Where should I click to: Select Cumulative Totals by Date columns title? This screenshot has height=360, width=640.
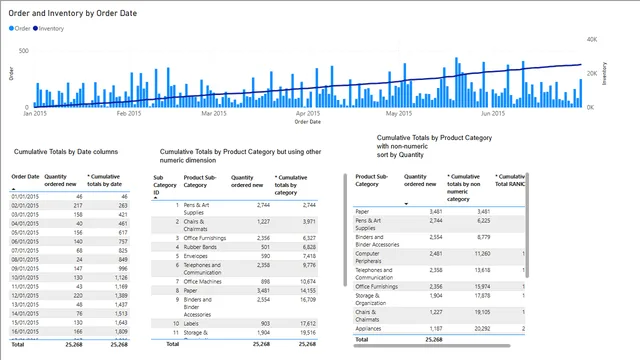[x=66, y=151]
